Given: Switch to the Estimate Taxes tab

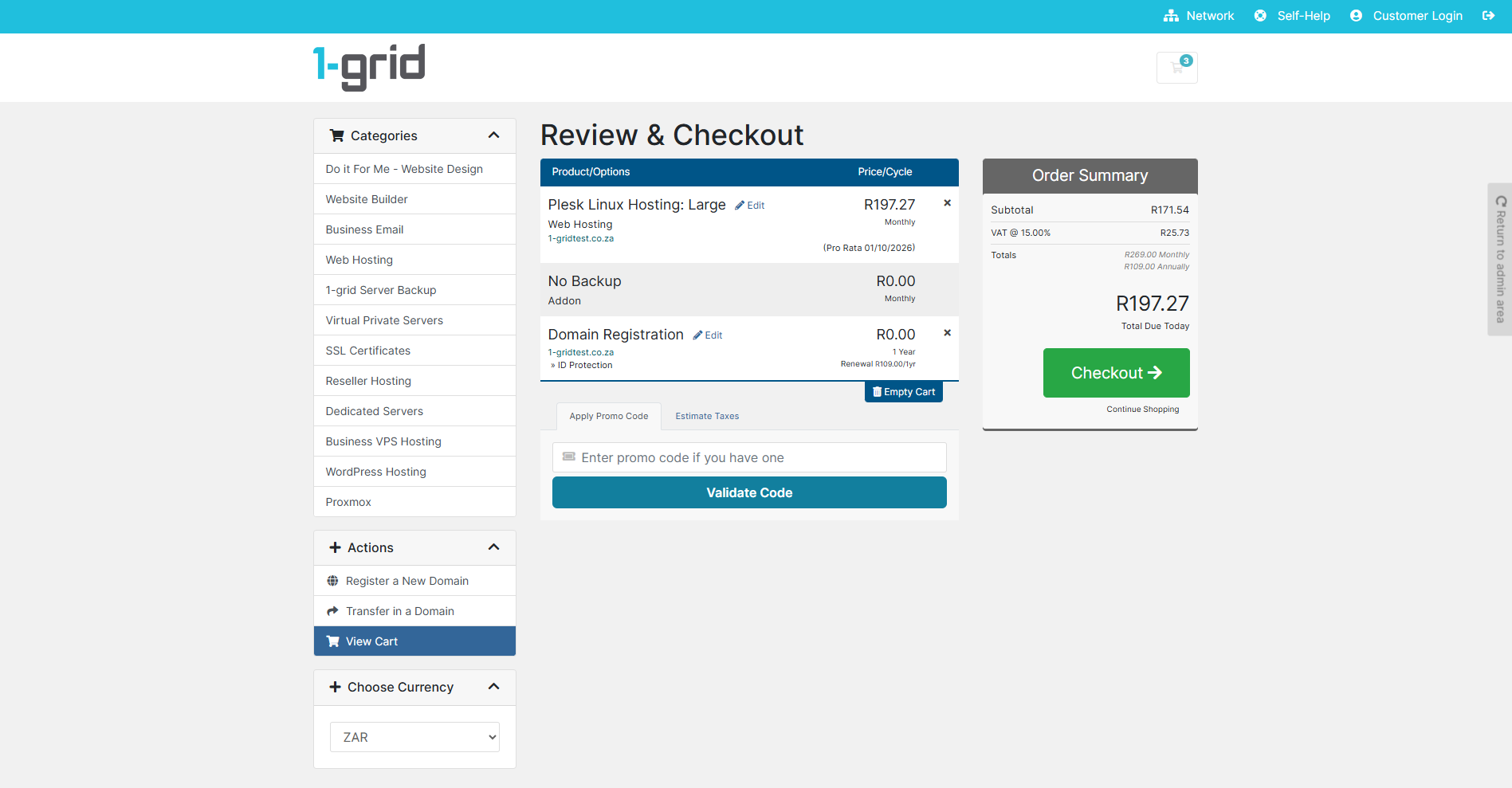Looking at the screenshot, I should pos(707,416).
